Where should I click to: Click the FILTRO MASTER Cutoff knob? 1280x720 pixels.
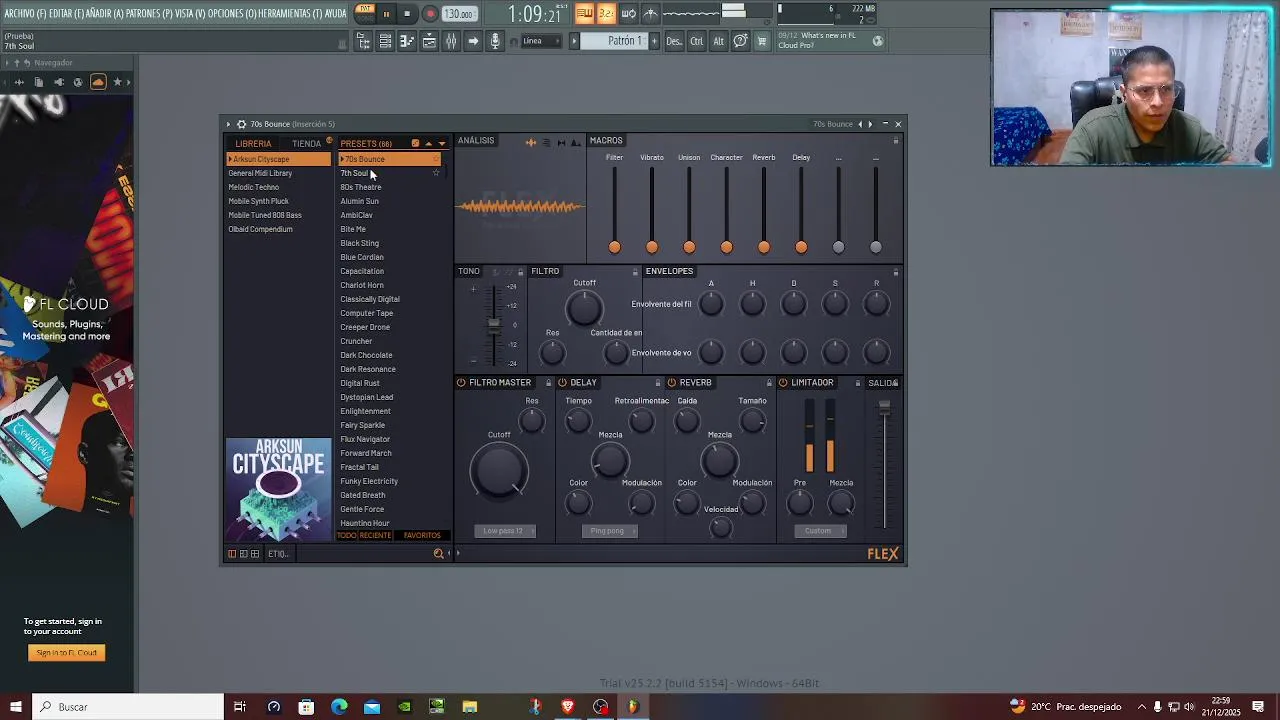pos(499,471)
